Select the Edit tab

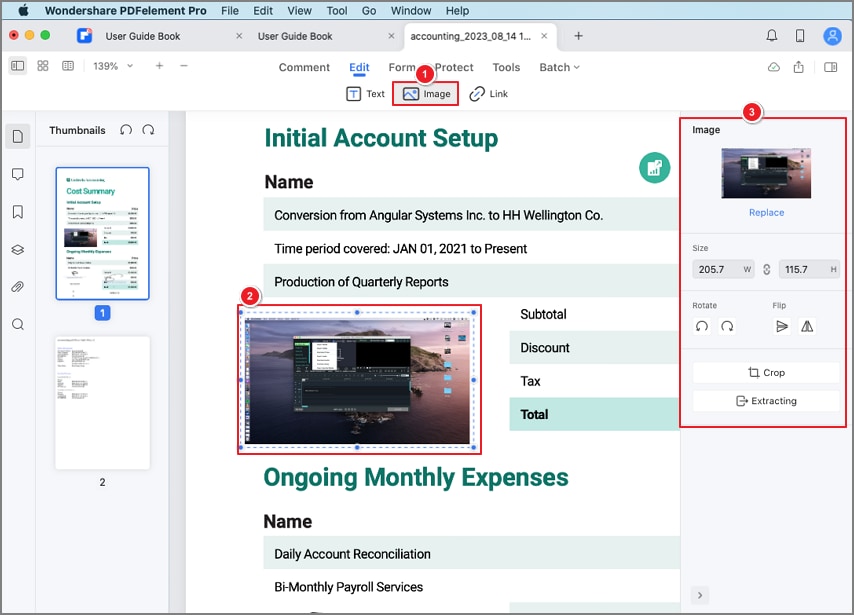[x=359, y=68]
